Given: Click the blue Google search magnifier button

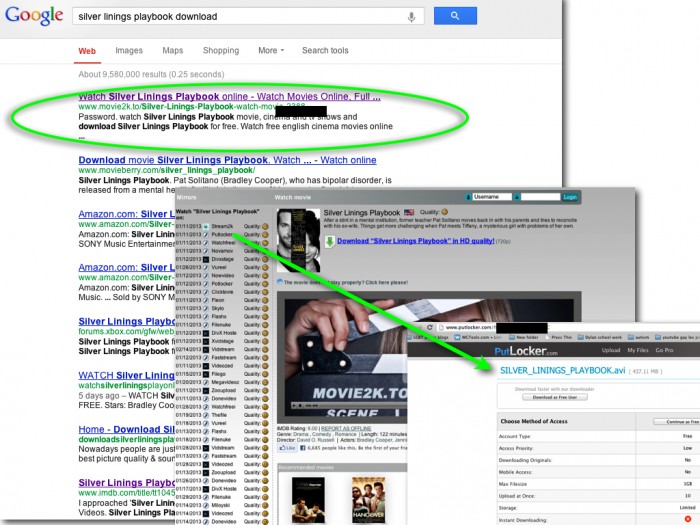Looking at the screenshot, I should click(455, 16).
